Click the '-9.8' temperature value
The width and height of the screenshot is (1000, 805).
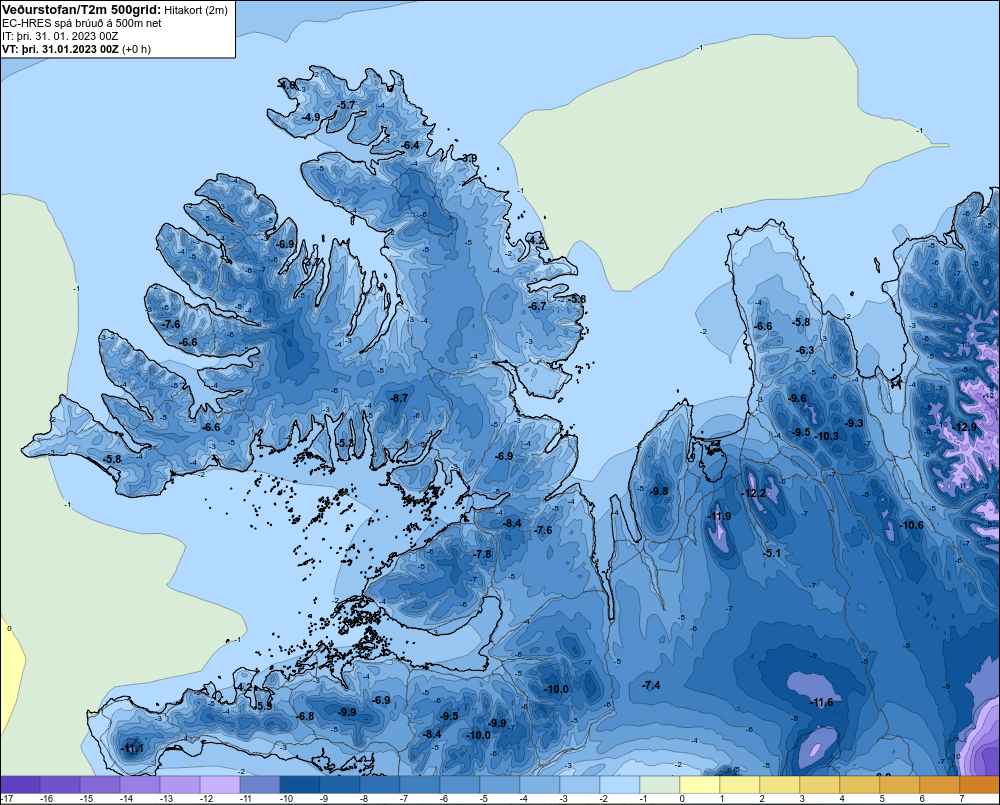659,491
